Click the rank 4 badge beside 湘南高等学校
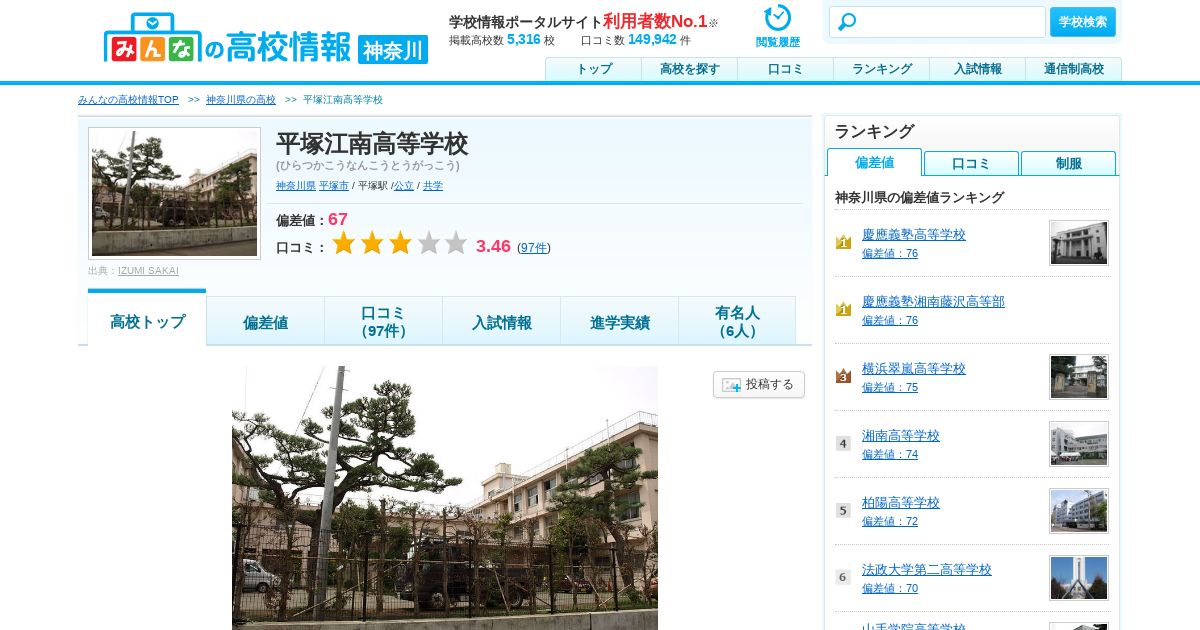This screenshot has width=1200, height=630. click(843, 443)
